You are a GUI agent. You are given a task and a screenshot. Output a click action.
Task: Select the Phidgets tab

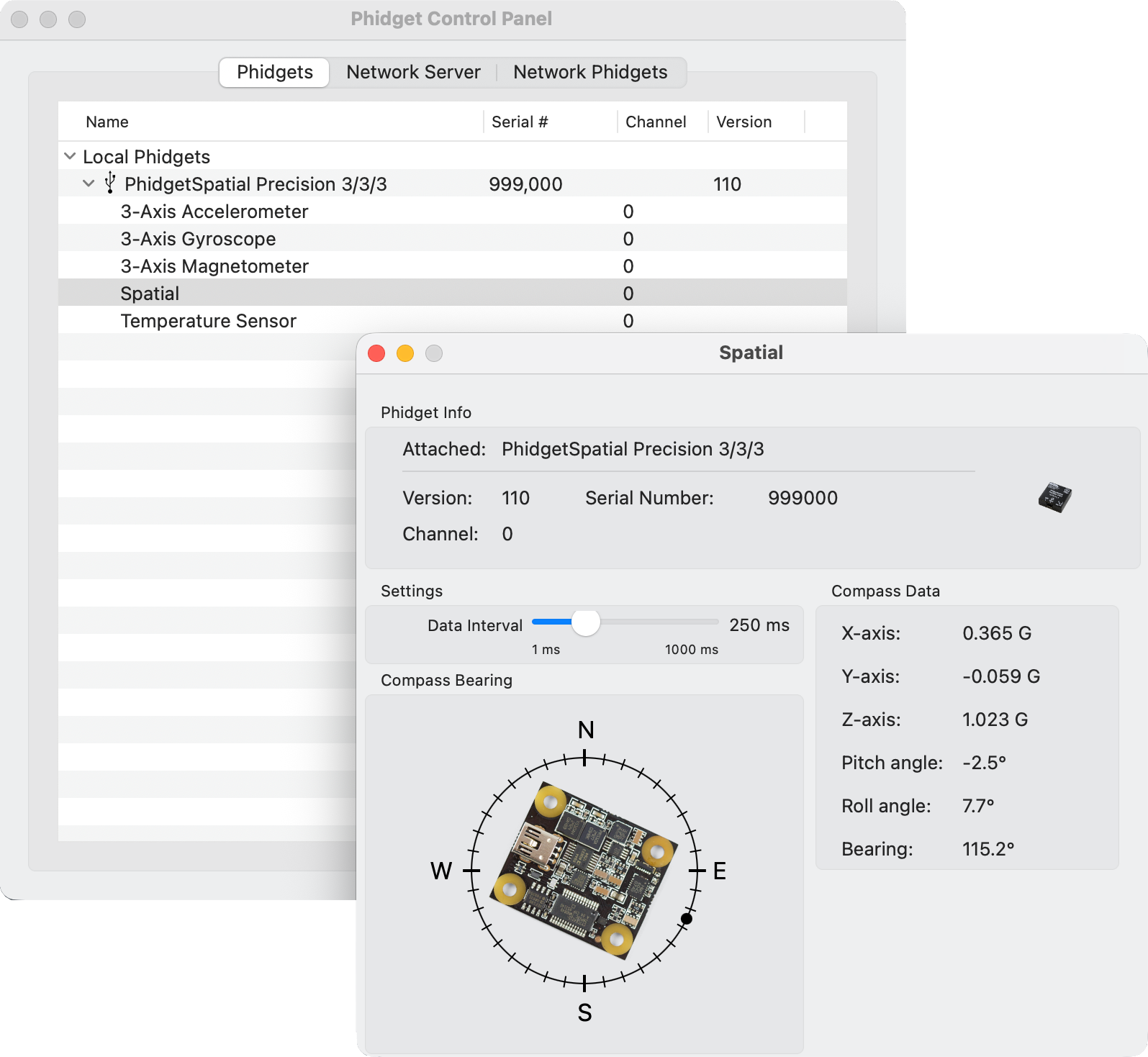click(275, 73)
